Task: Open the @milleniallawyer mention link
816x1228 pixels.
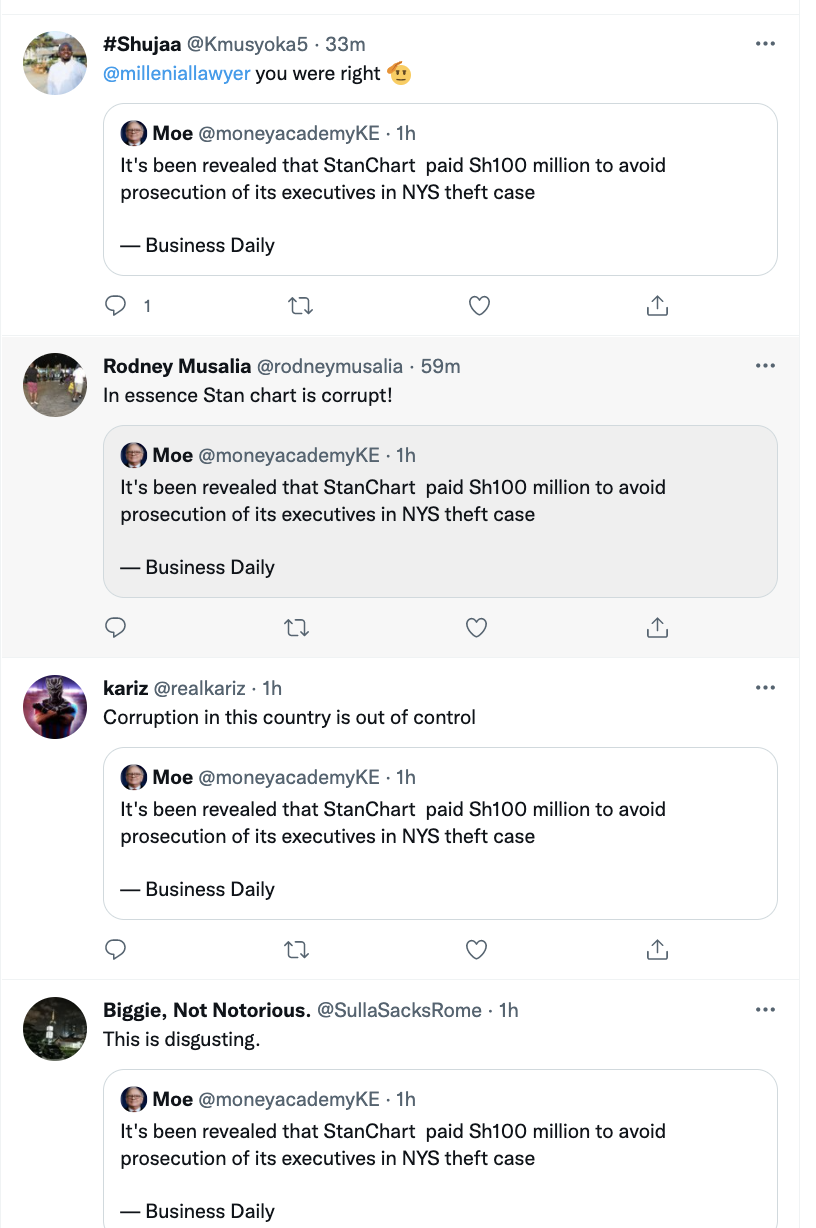Action: [177, 74]
